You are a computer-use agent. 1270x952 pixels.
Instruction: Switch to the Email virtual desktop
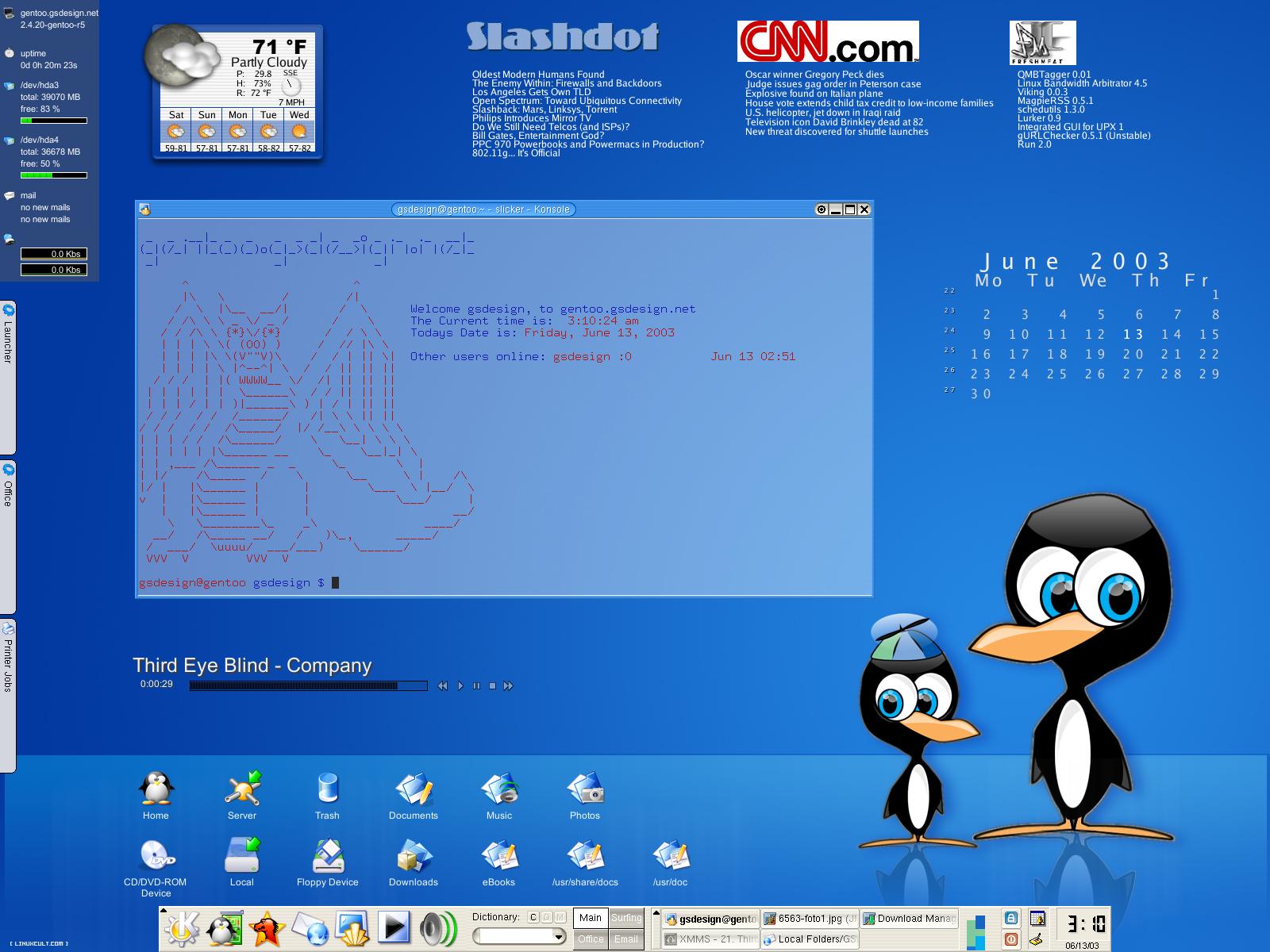tap(626, 939)
